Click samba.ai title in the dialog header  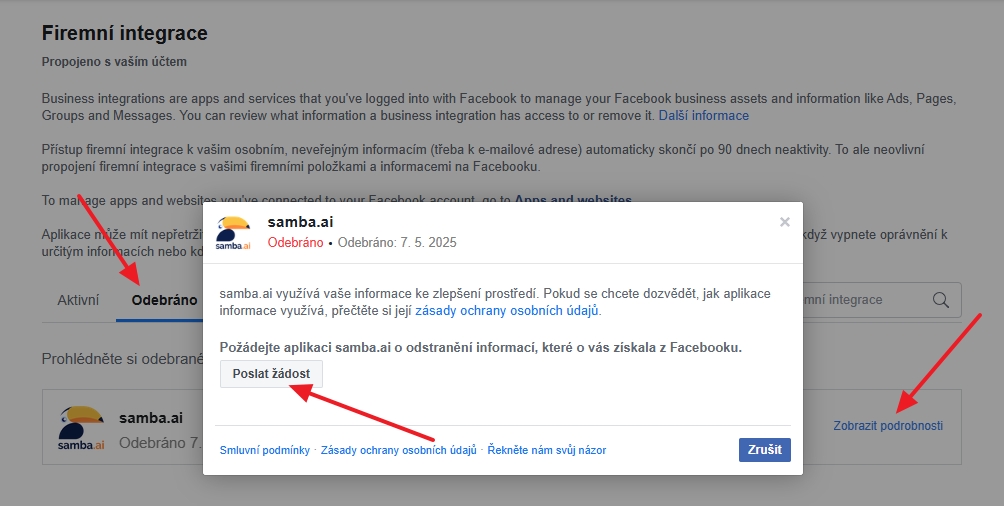coord(300,222)
